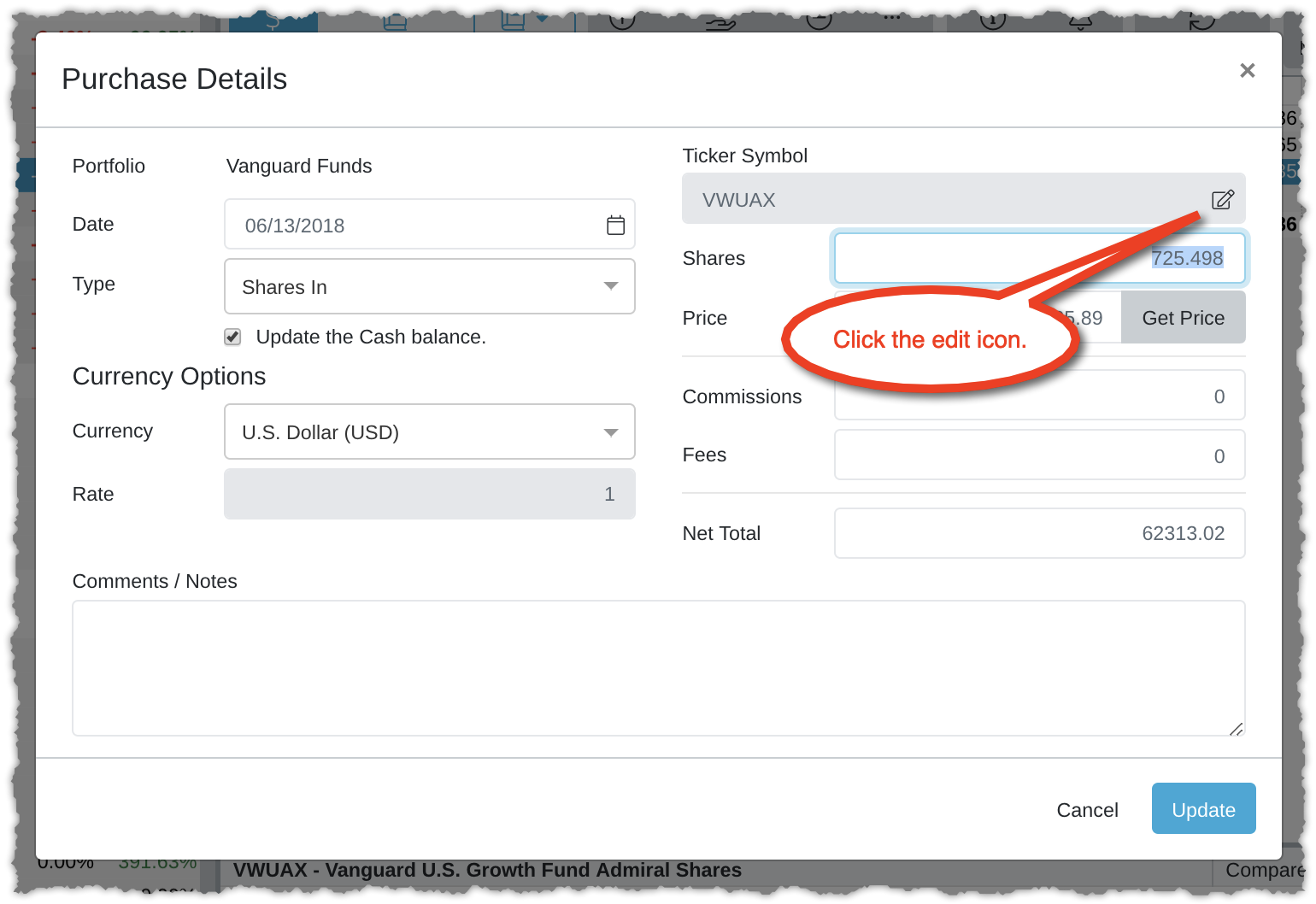Click the Fees input field
Screen dimensions: 1316x904
(x=1040, y=455)
